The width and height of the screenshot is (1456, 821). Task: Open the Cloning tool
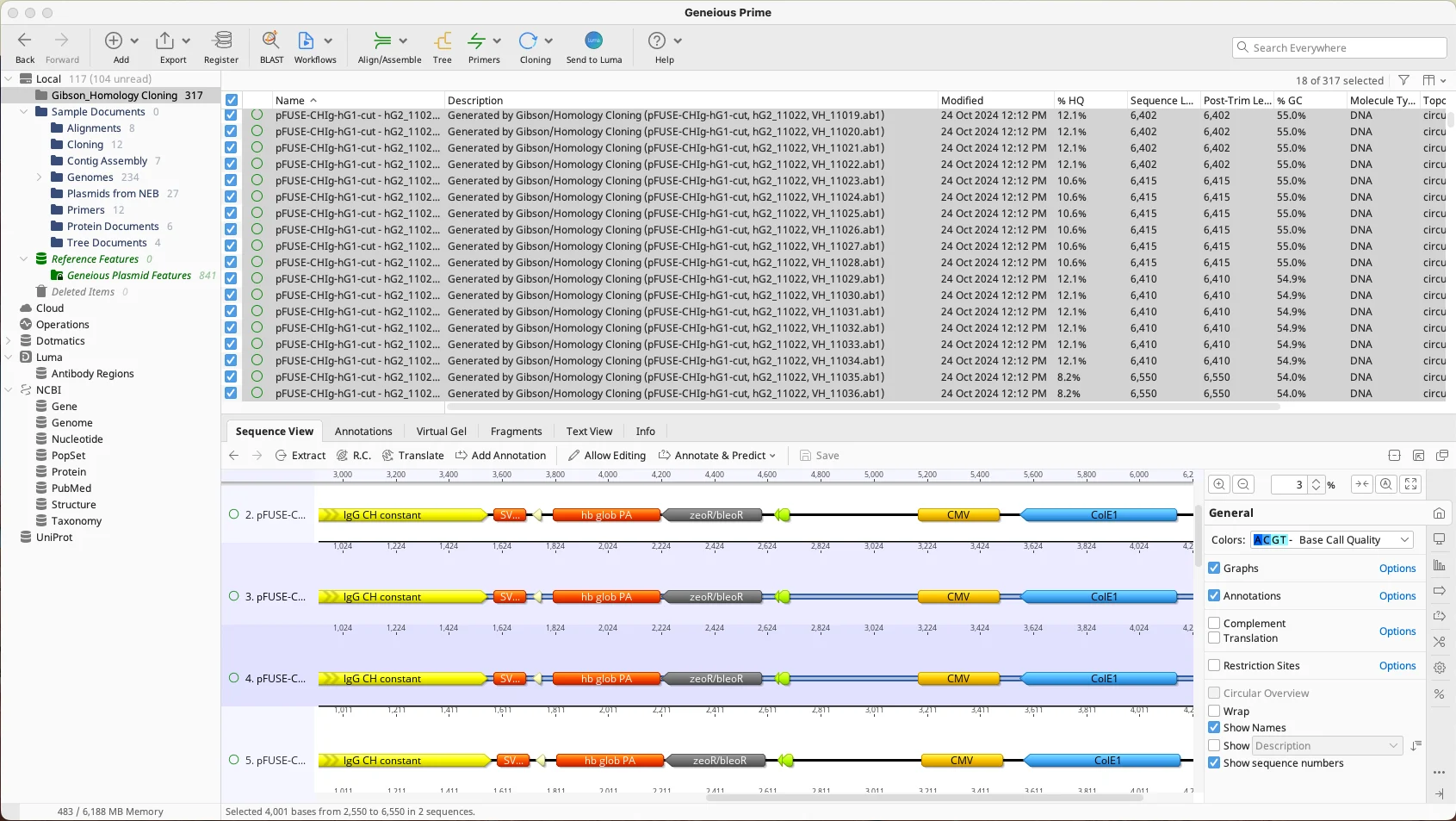click(528, 40)
